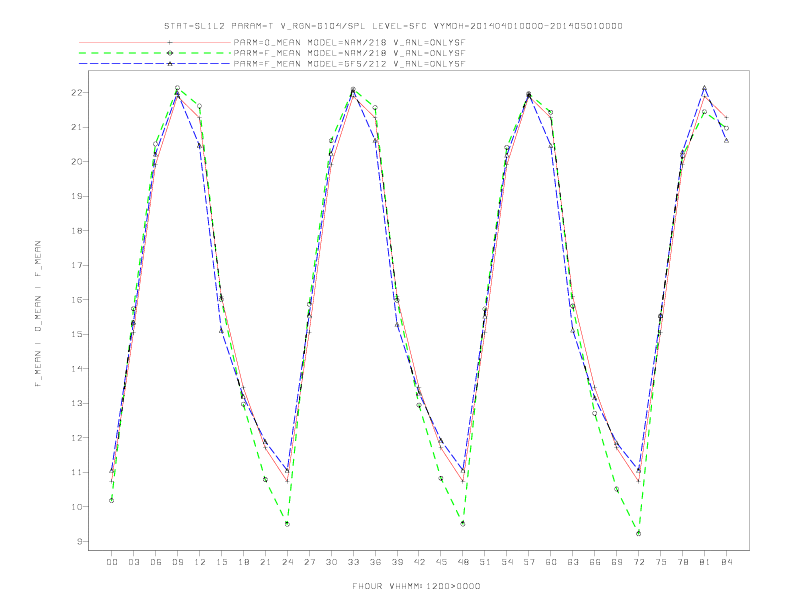The width and height of the screenshot is (792, 612).
Task: Click y-axis tick value 14
Action: click(x=77, y=369)
